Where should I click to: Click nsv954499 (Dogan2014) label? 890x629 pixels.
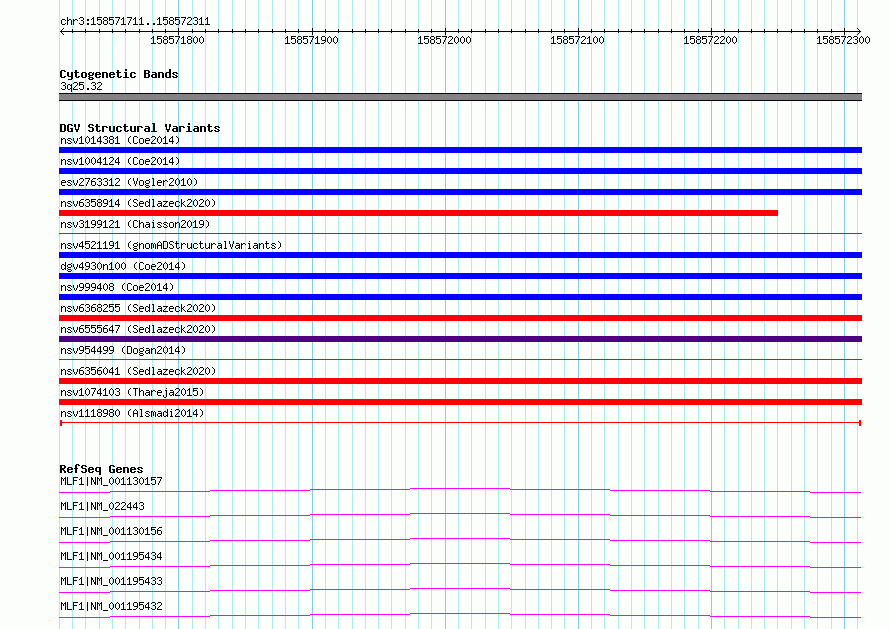(x=123, y=350)
